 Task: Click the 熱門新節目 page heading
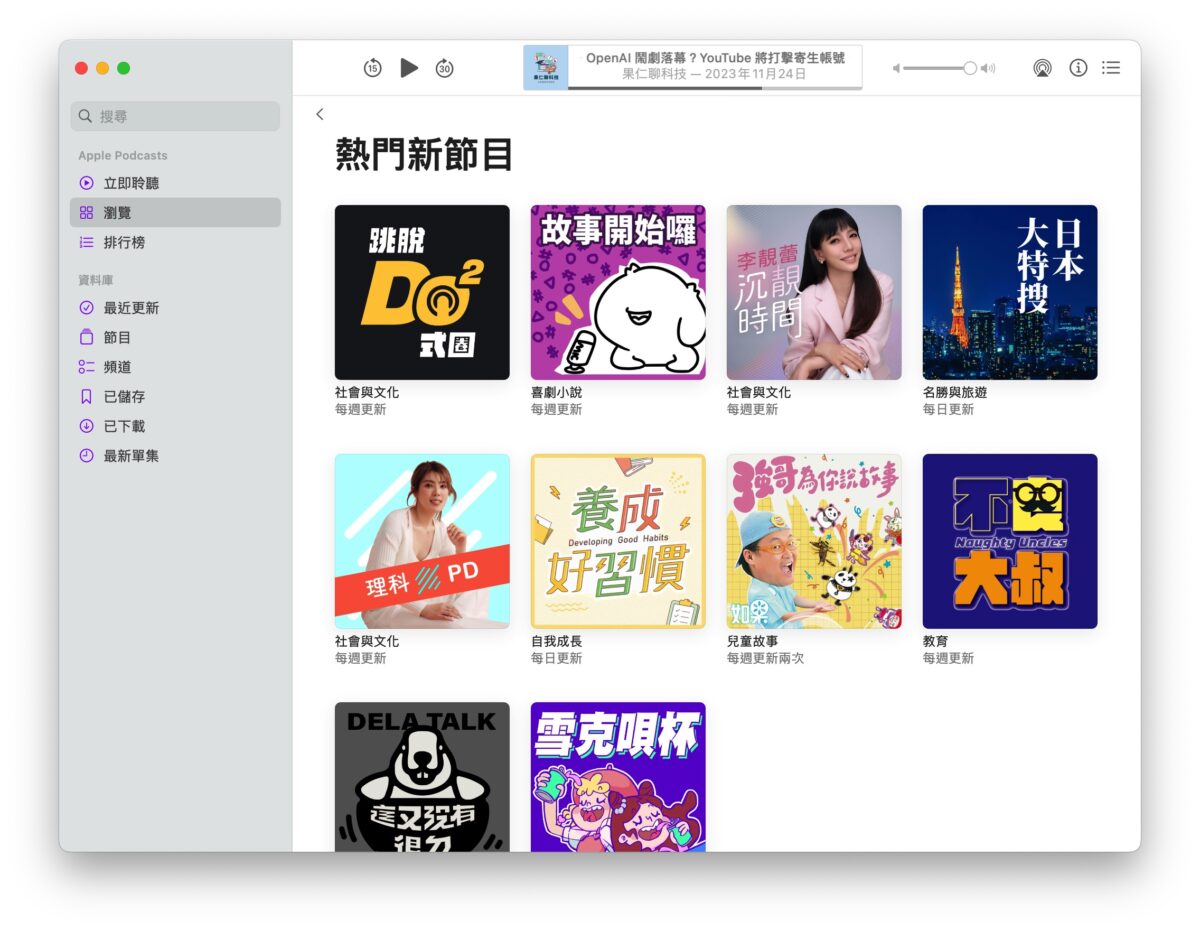(425, 155)
